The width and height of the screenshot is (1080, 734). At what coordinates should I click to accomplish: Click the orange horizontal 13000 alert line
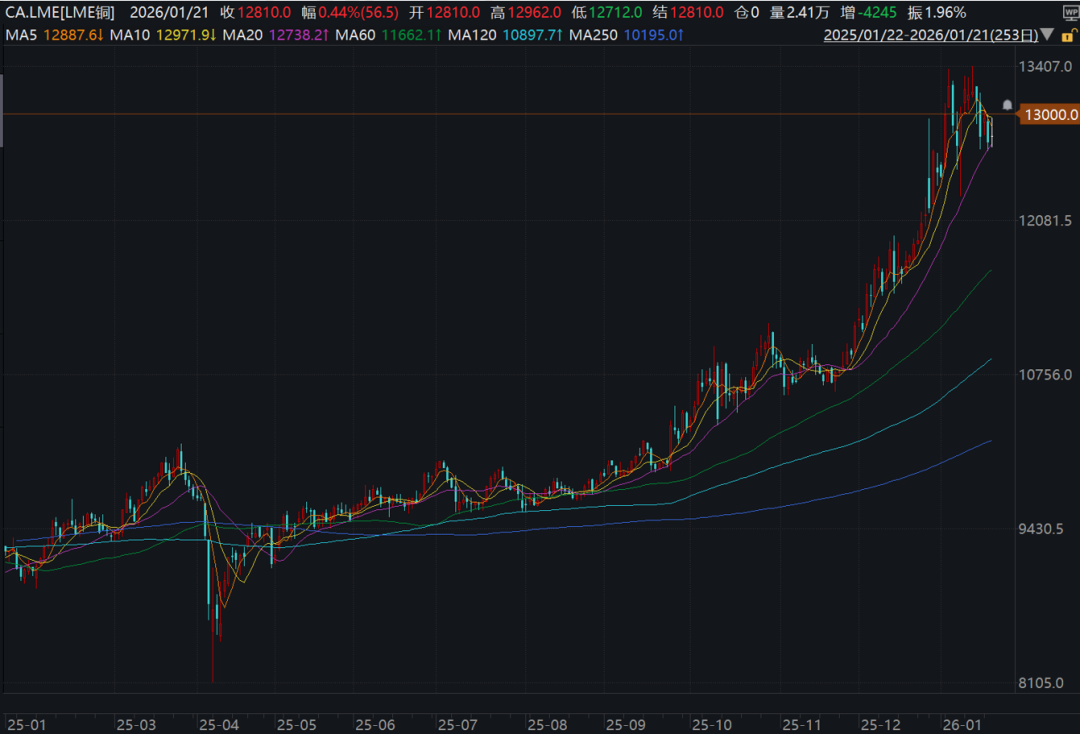[x=500, y=114]
